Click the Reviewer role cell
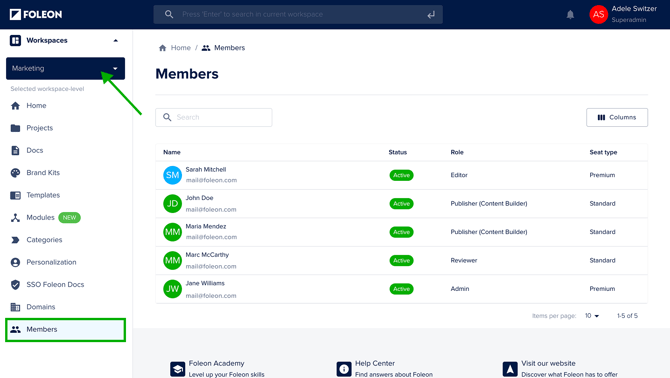The width and height of the screenshot is (670, 378). click(464, 261)
